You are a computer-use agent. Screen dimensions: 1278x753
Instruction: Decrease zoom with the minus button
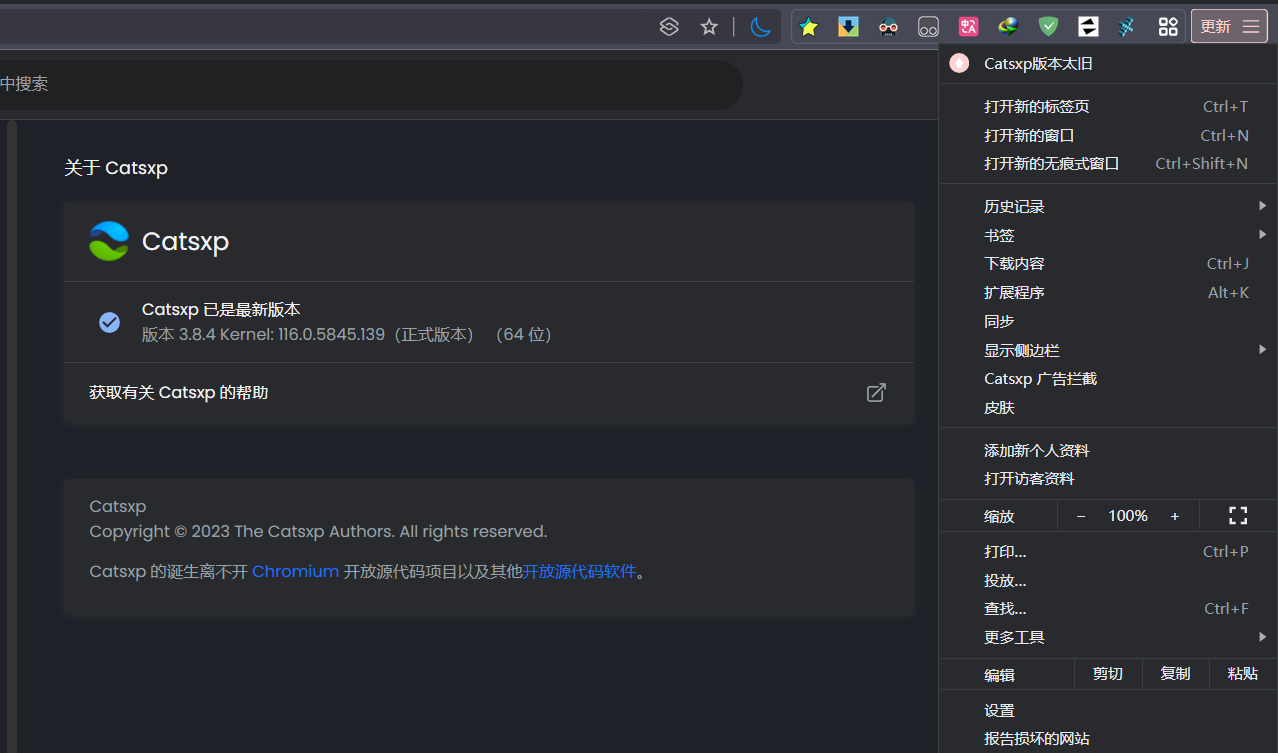point(1081,516)
